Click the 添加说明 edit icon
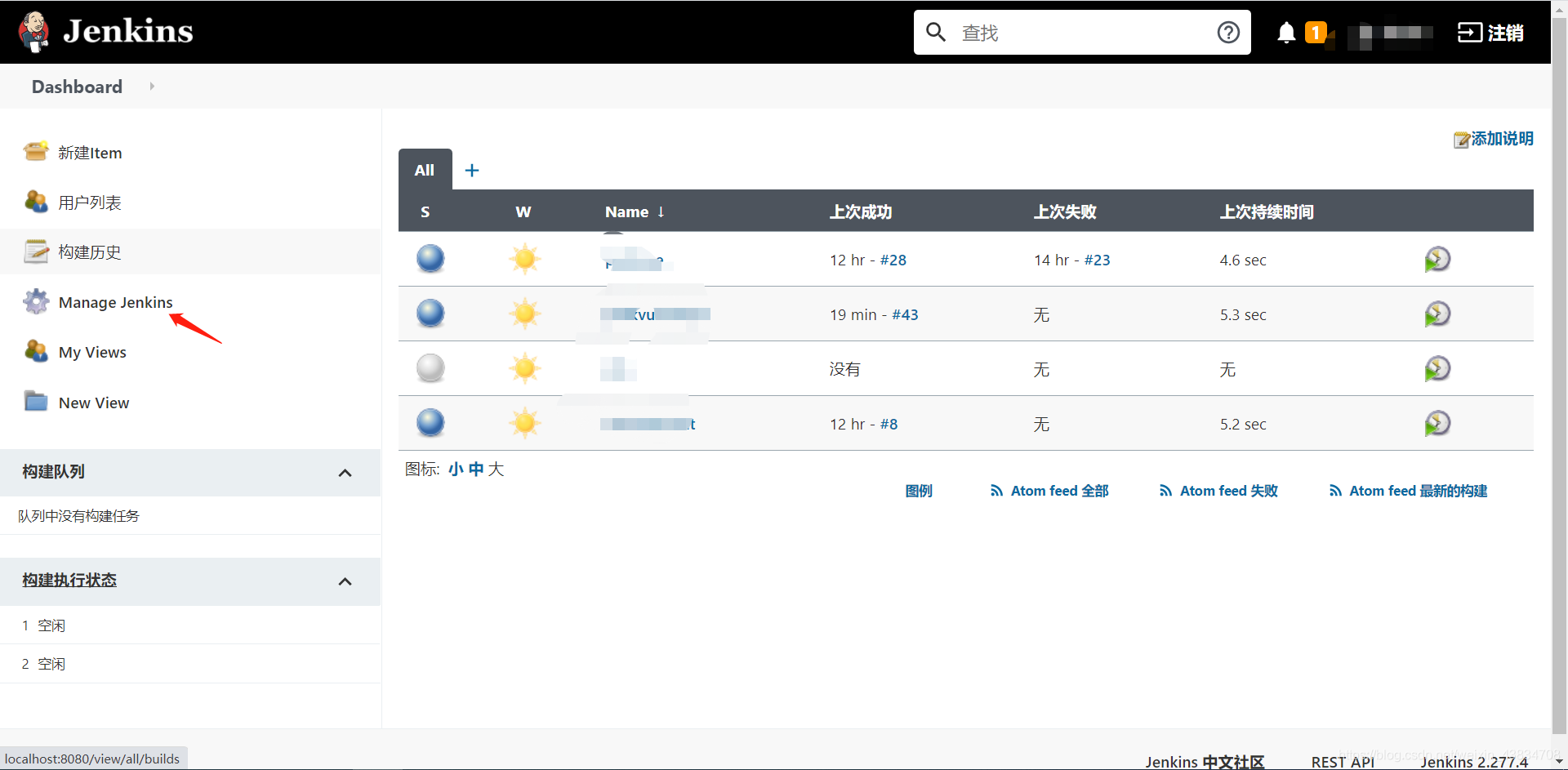This screenshot has width=1568, height=770. pos(1462,140)
